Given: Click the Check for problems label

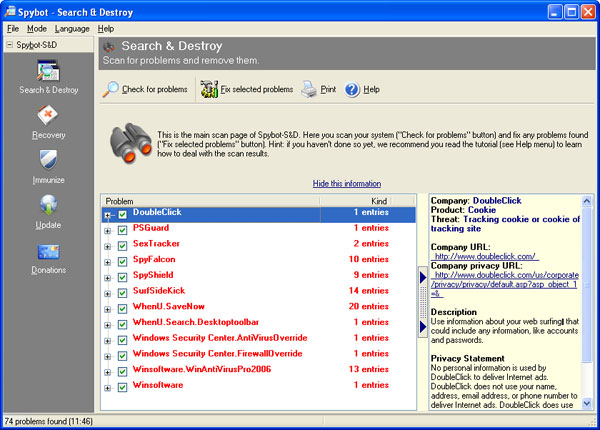Looking at the screenshot, I should click(x=155, y=90).
